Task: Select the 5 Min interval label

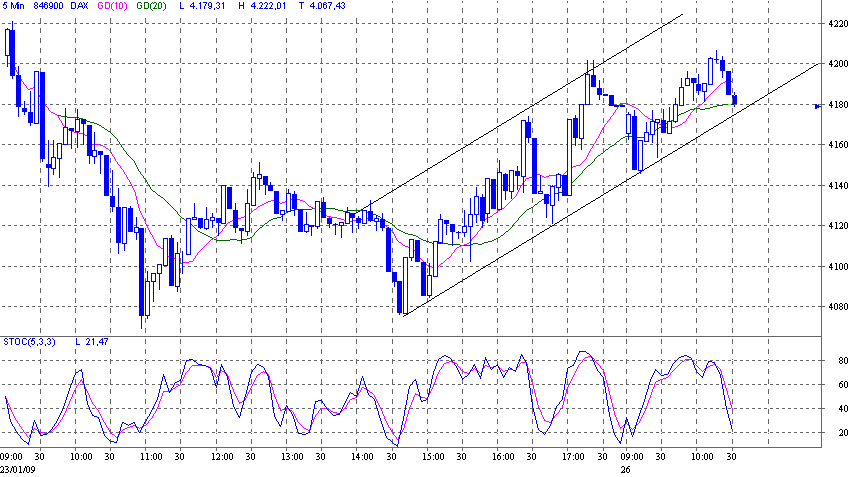Action: pyautogui.click(x=14, y=6)
